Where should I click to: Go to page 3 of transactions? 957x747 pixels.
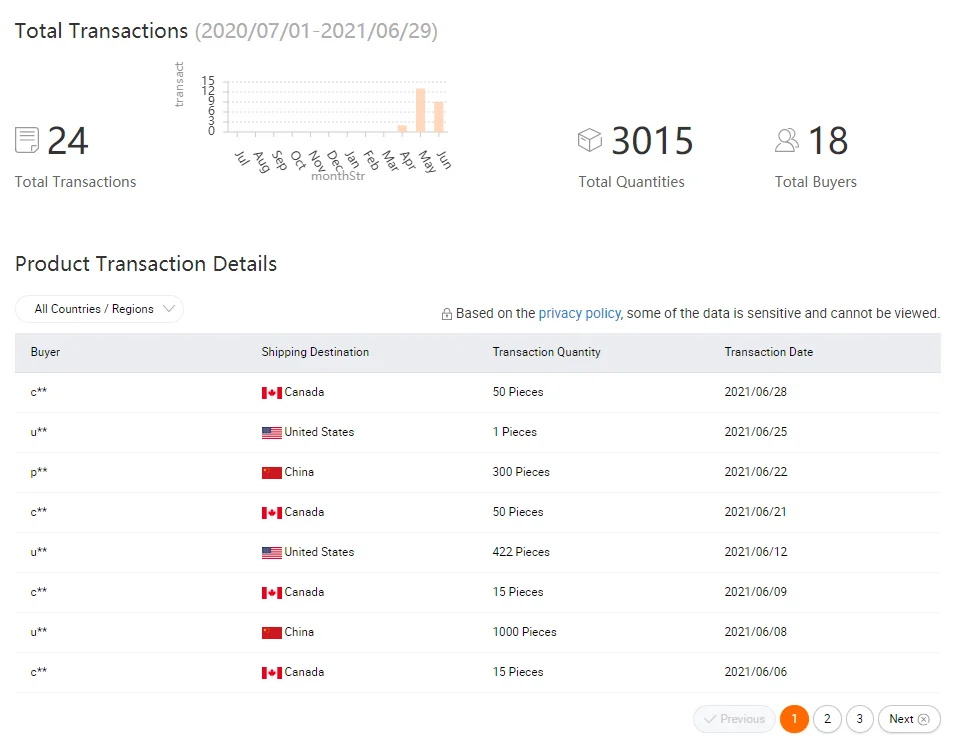pos(860,719)
